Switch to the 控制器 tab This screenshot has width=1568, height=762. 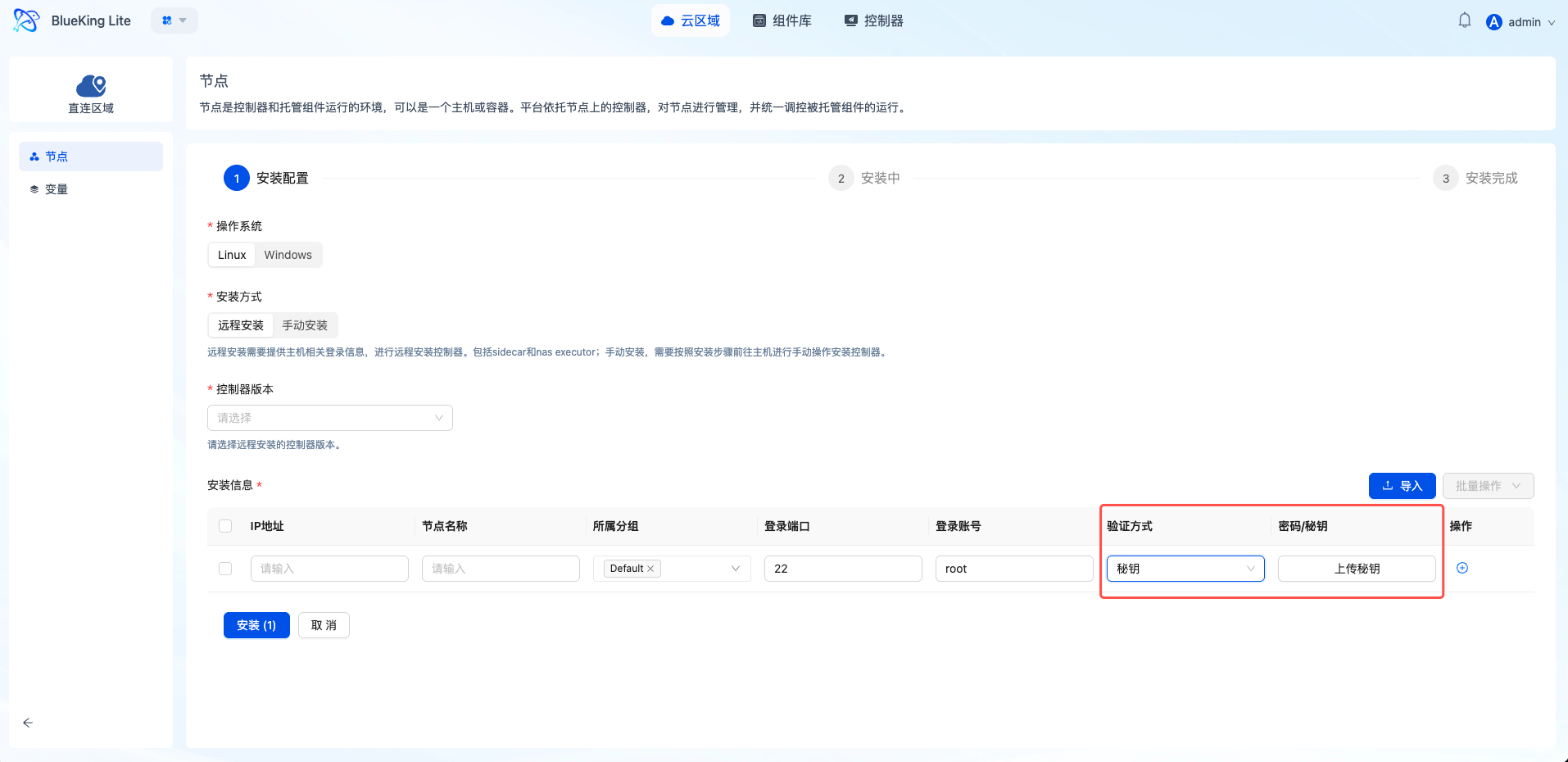coord(874,20)
